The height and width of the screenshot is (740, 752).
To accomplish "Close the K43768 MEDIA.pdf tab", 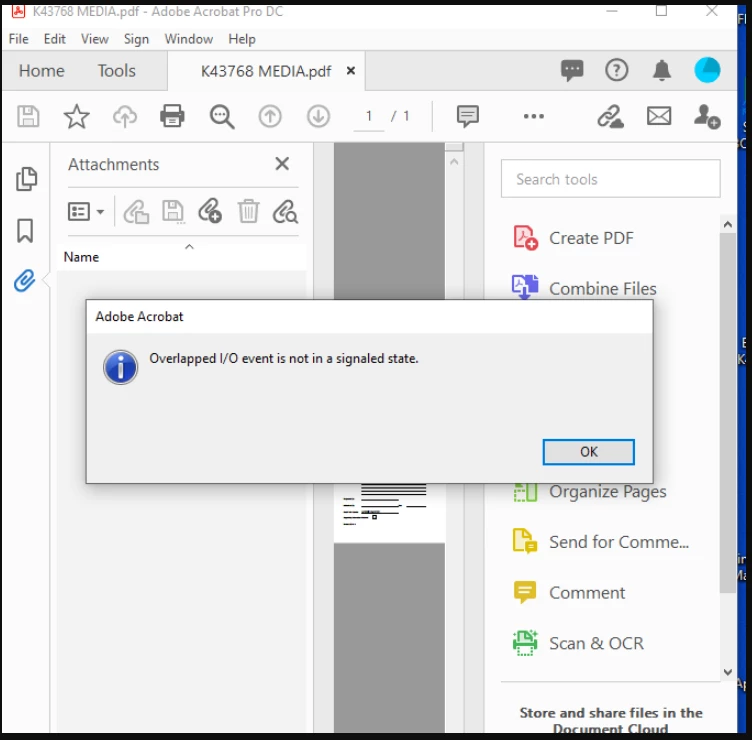I will pos(351,70).
